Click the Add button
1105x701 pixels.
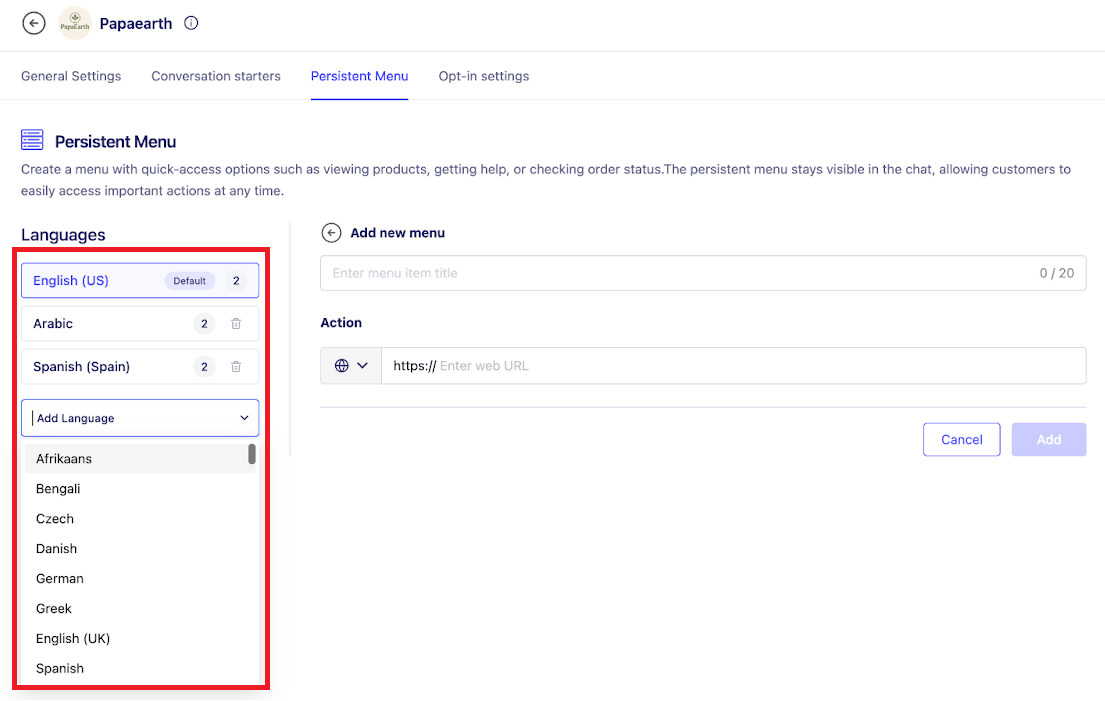tap(1049, 440)
